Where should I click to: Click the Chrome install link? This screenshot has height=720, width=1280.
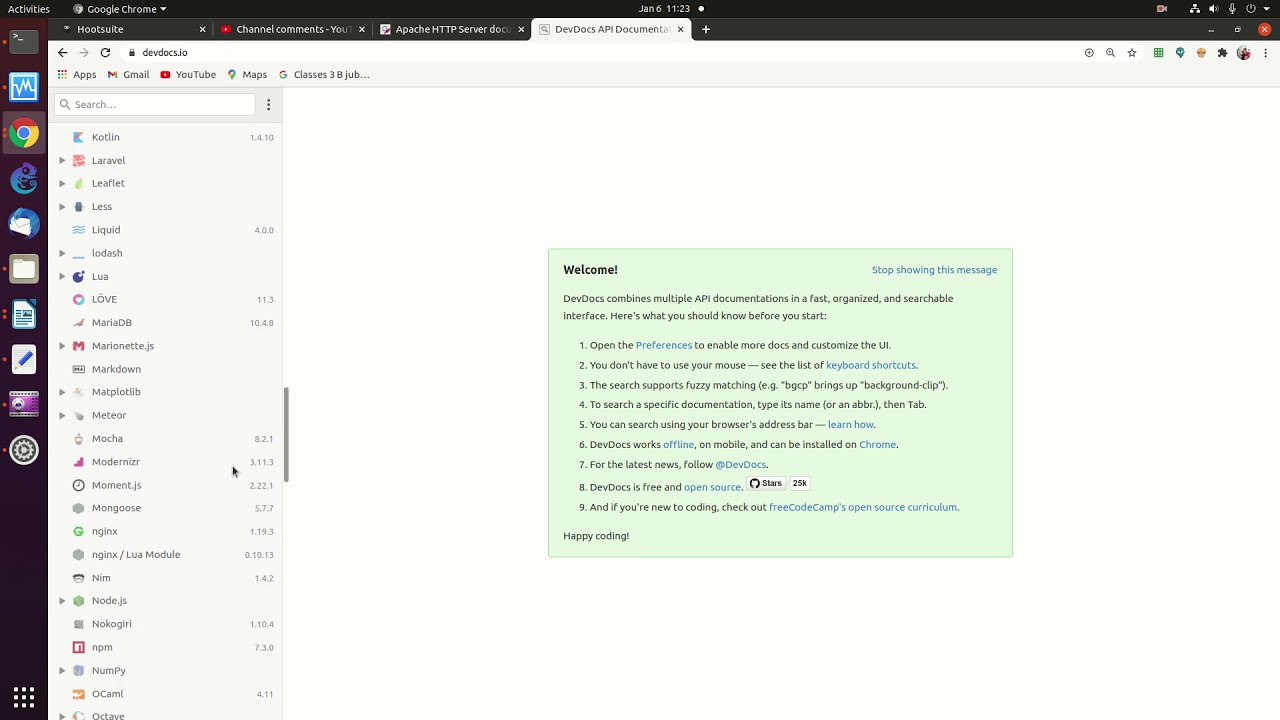click(x=877, y=444)
